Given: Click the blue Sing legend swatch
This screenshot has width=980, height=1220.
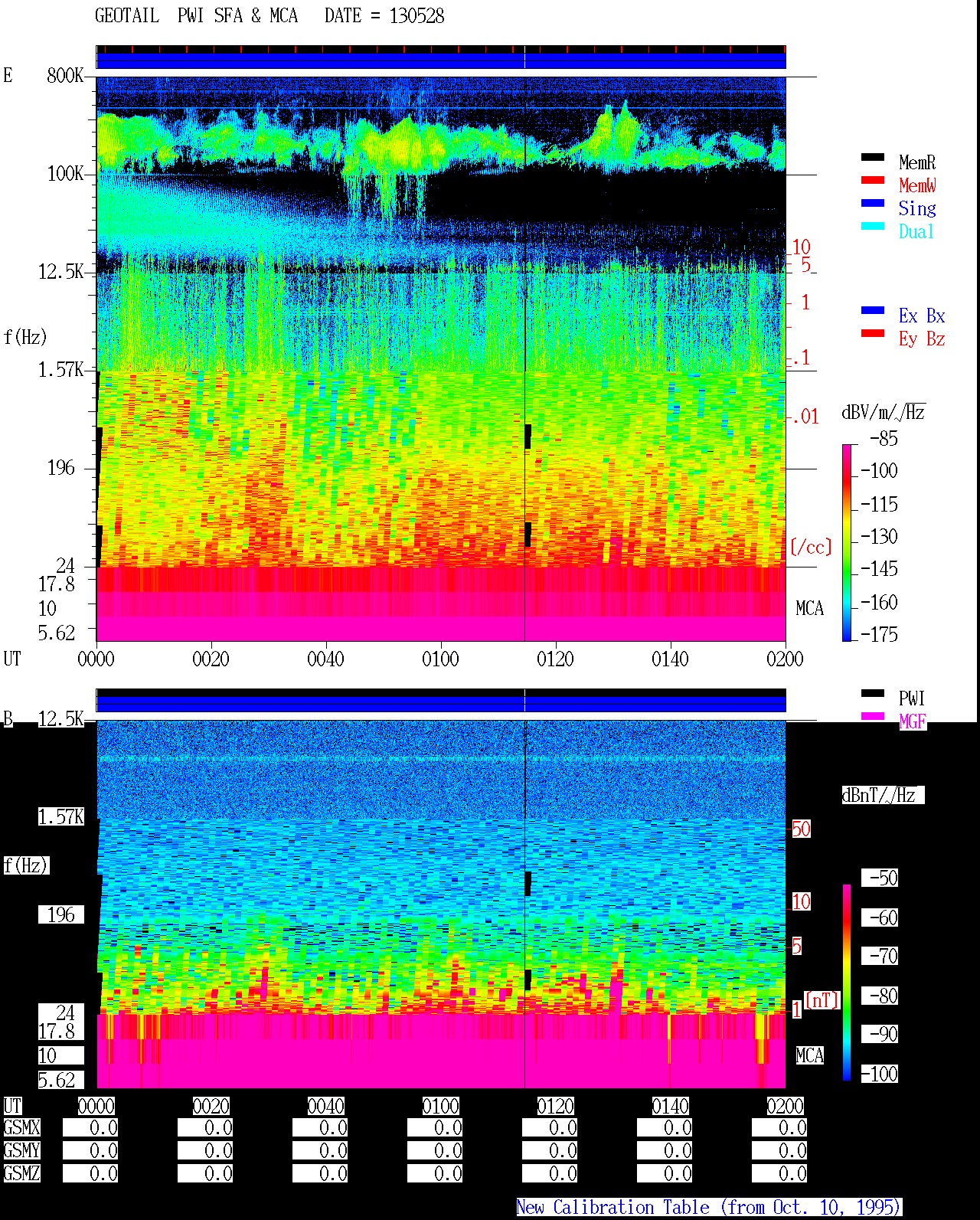Looking at the screenshot, I should [873, 203].
